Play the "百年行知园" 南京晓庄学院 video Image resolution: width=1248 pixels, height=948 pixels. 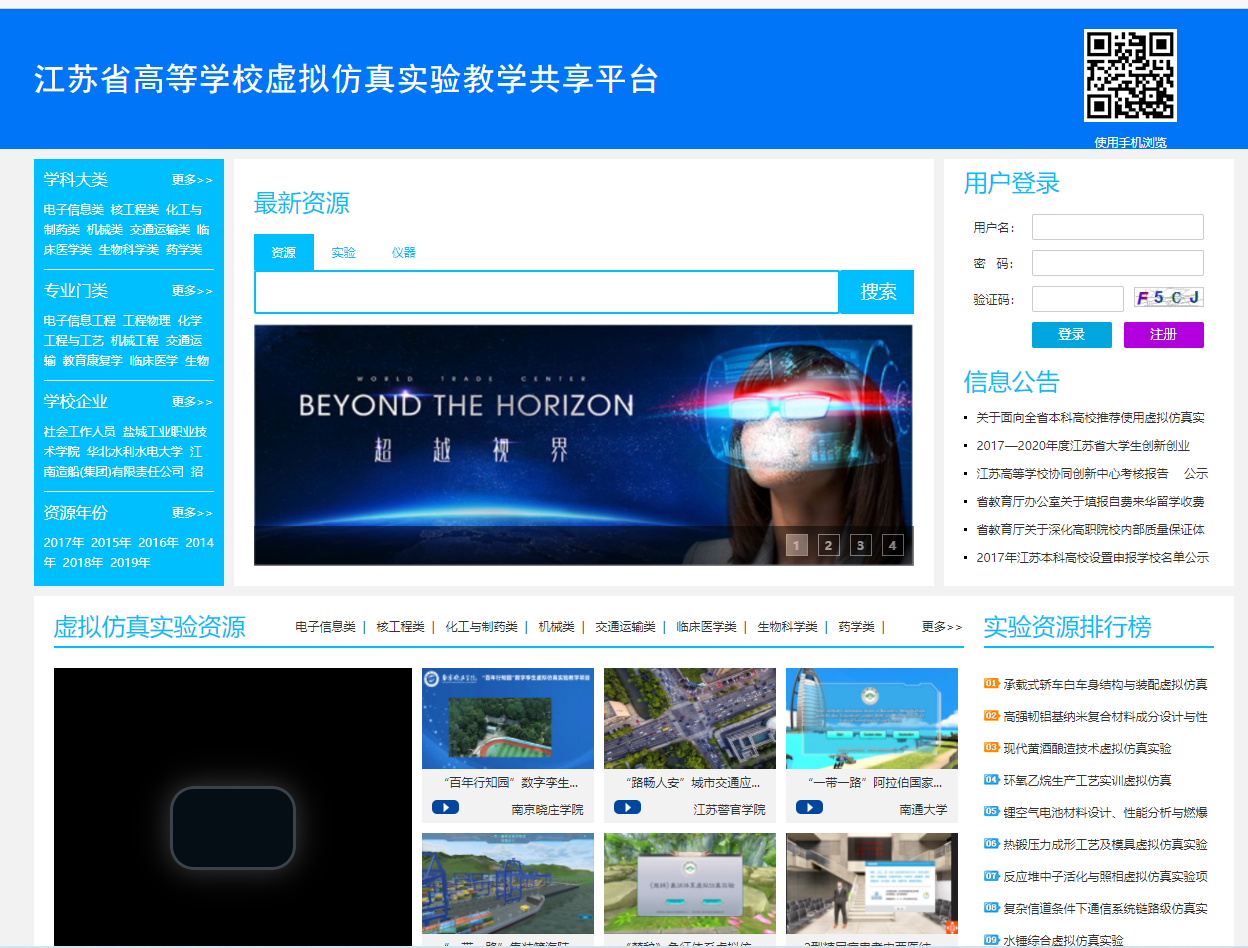click(x=446, y=806)
